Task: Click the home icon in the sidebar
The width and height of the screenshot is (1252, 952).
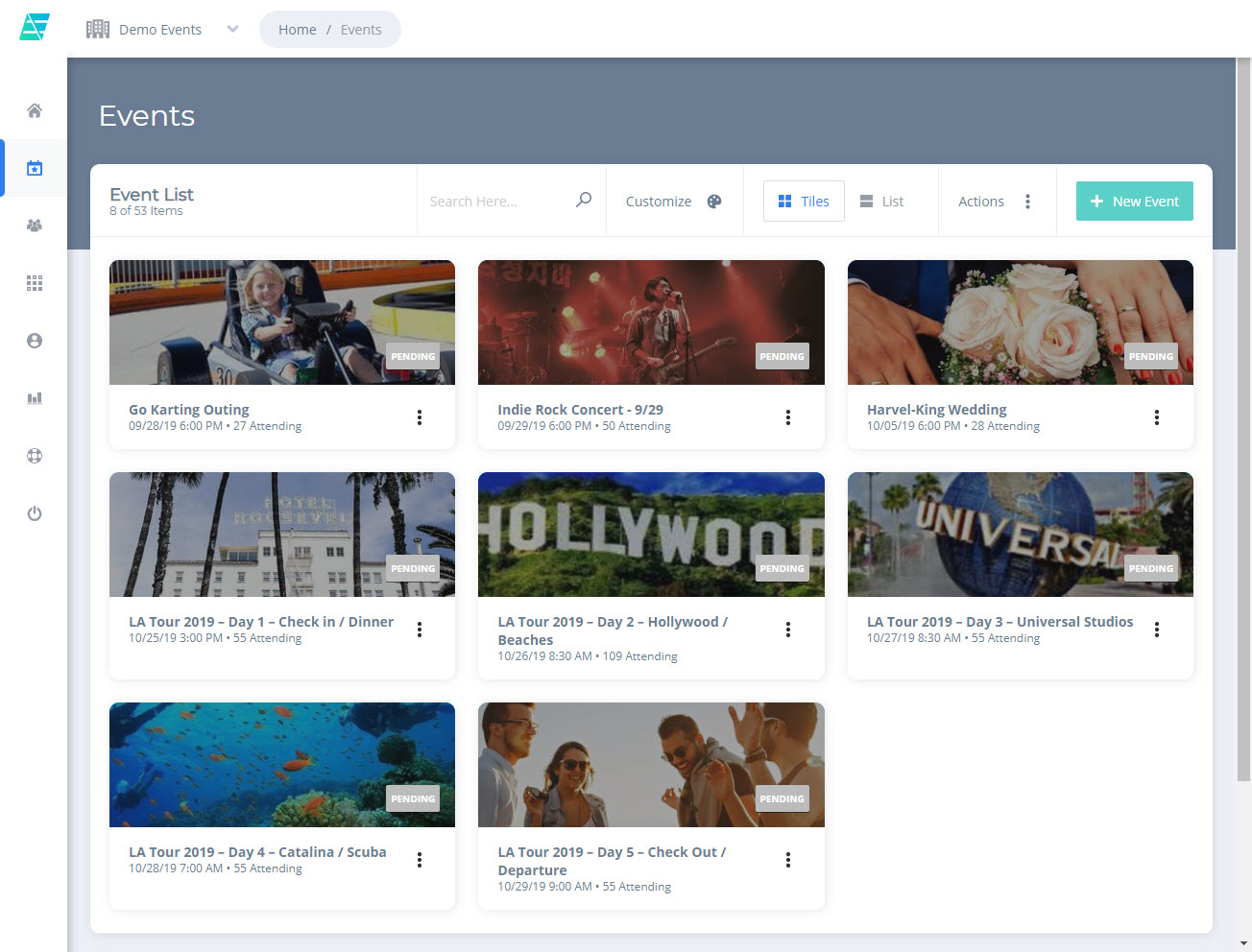Action: click(x=35, y=110)
